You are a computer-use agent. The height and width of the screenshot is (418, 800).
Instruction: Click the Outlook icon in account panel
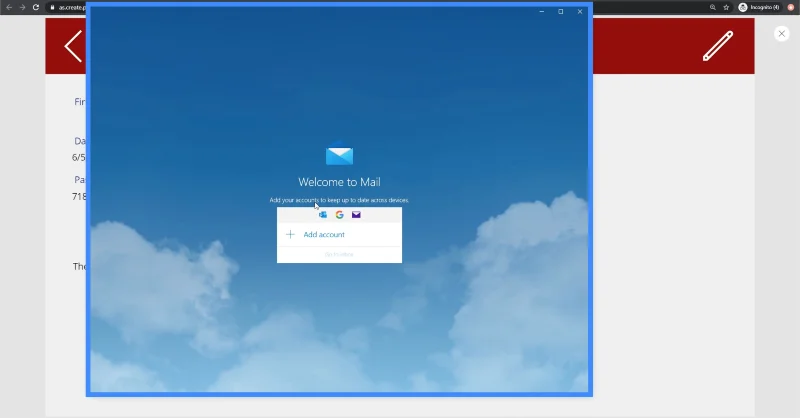pos(322,215)
